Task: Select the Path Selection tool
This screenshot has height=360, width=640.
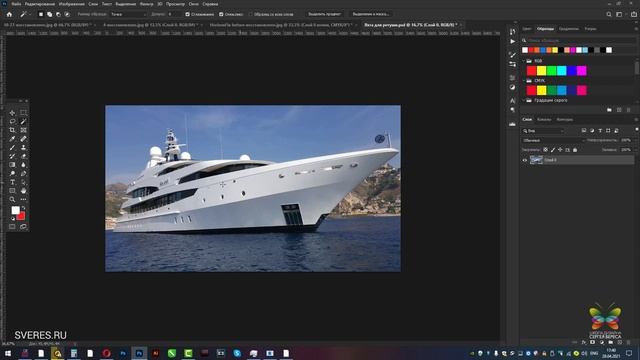Action: [23, 182]
